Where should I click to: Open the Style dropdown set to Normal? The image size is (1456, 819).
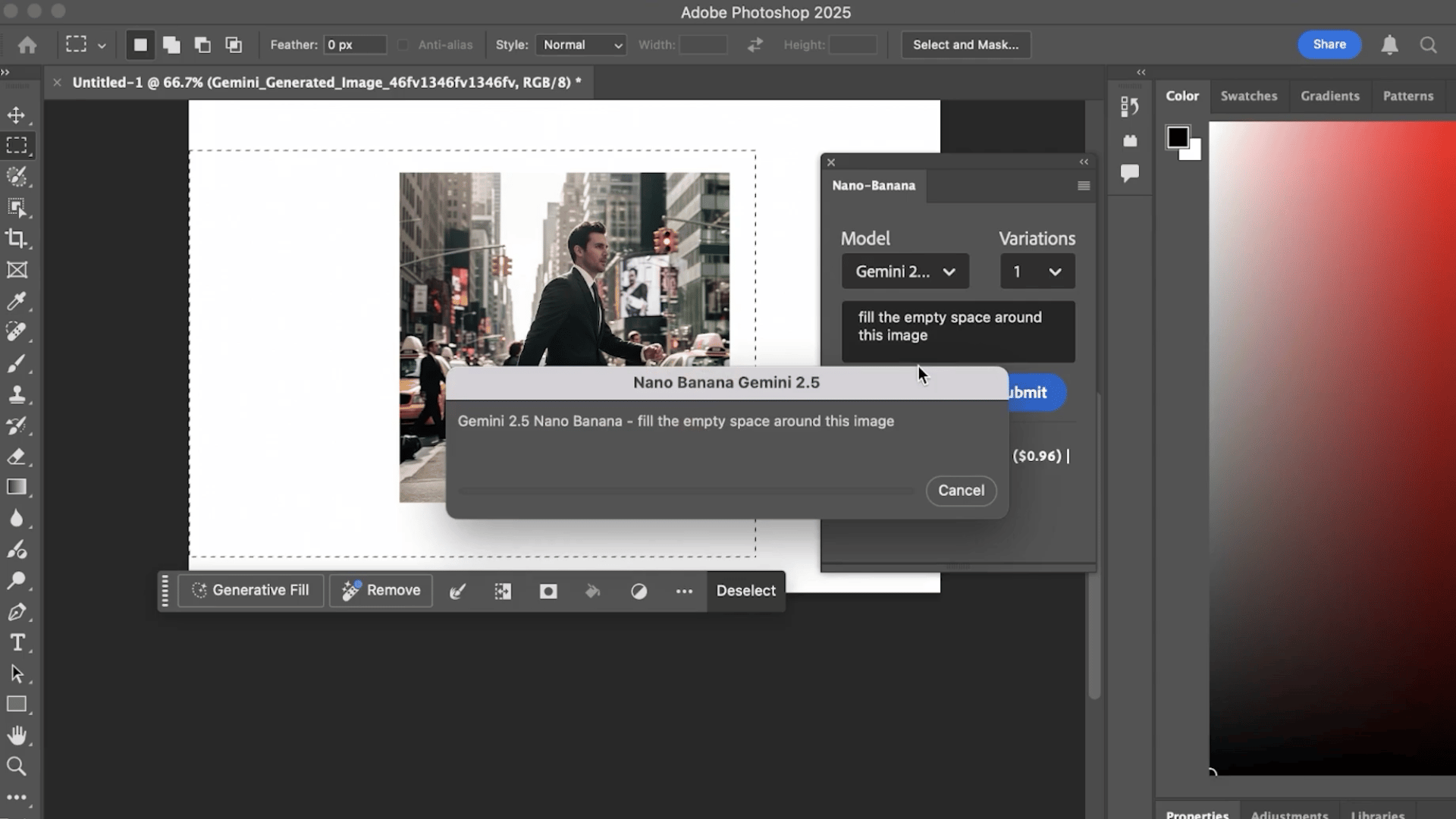pos(581,45)
